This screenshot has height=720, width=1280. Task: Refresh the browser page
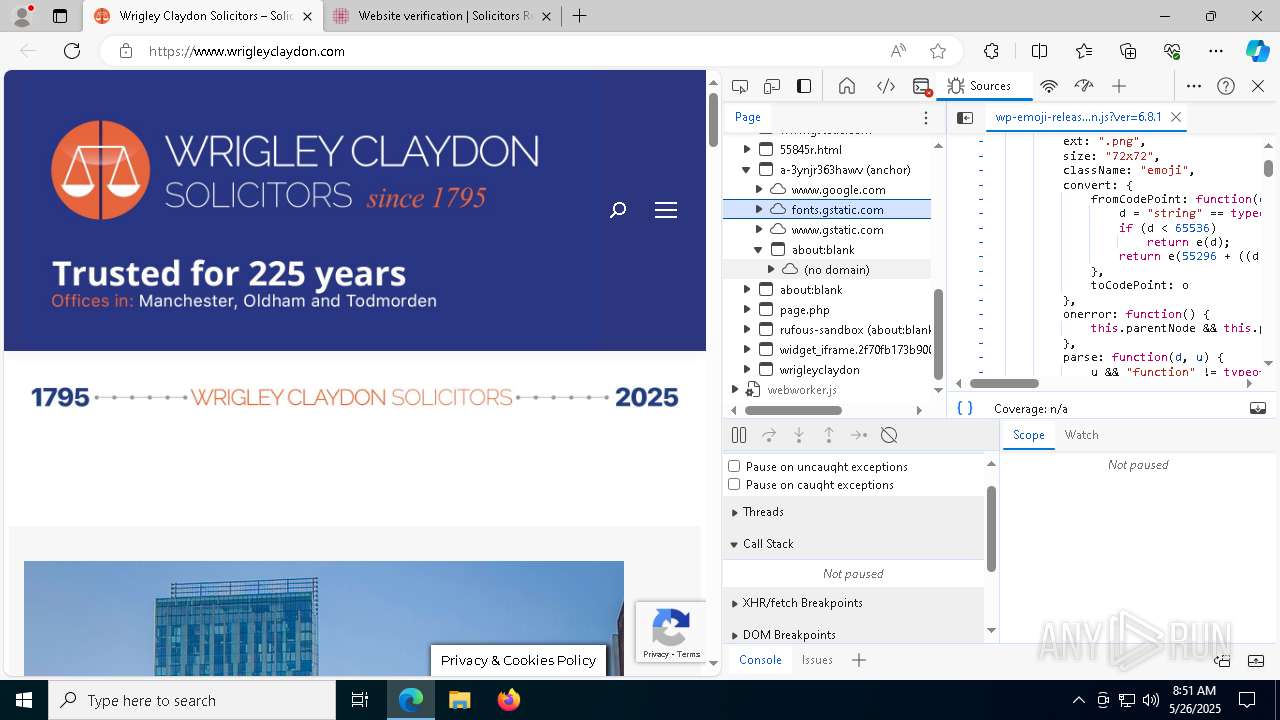(x=72, y=51)
